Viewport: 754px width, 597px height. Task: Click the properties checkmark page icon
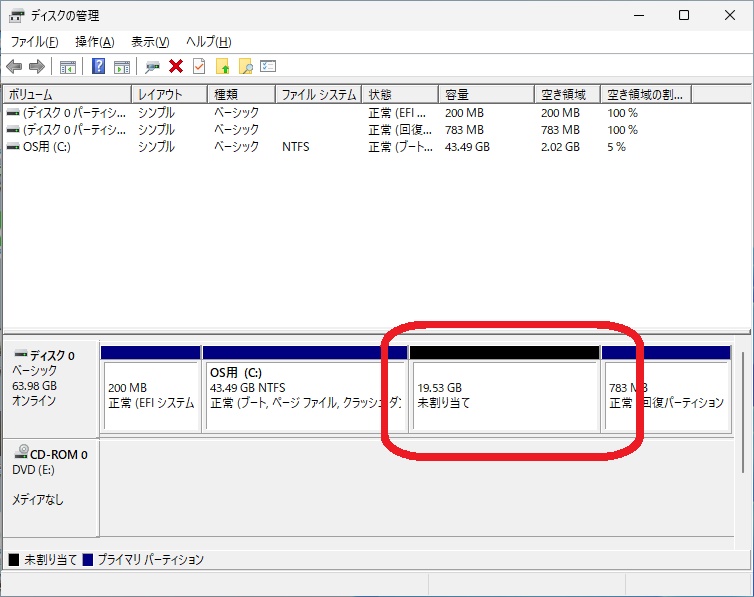199,67
